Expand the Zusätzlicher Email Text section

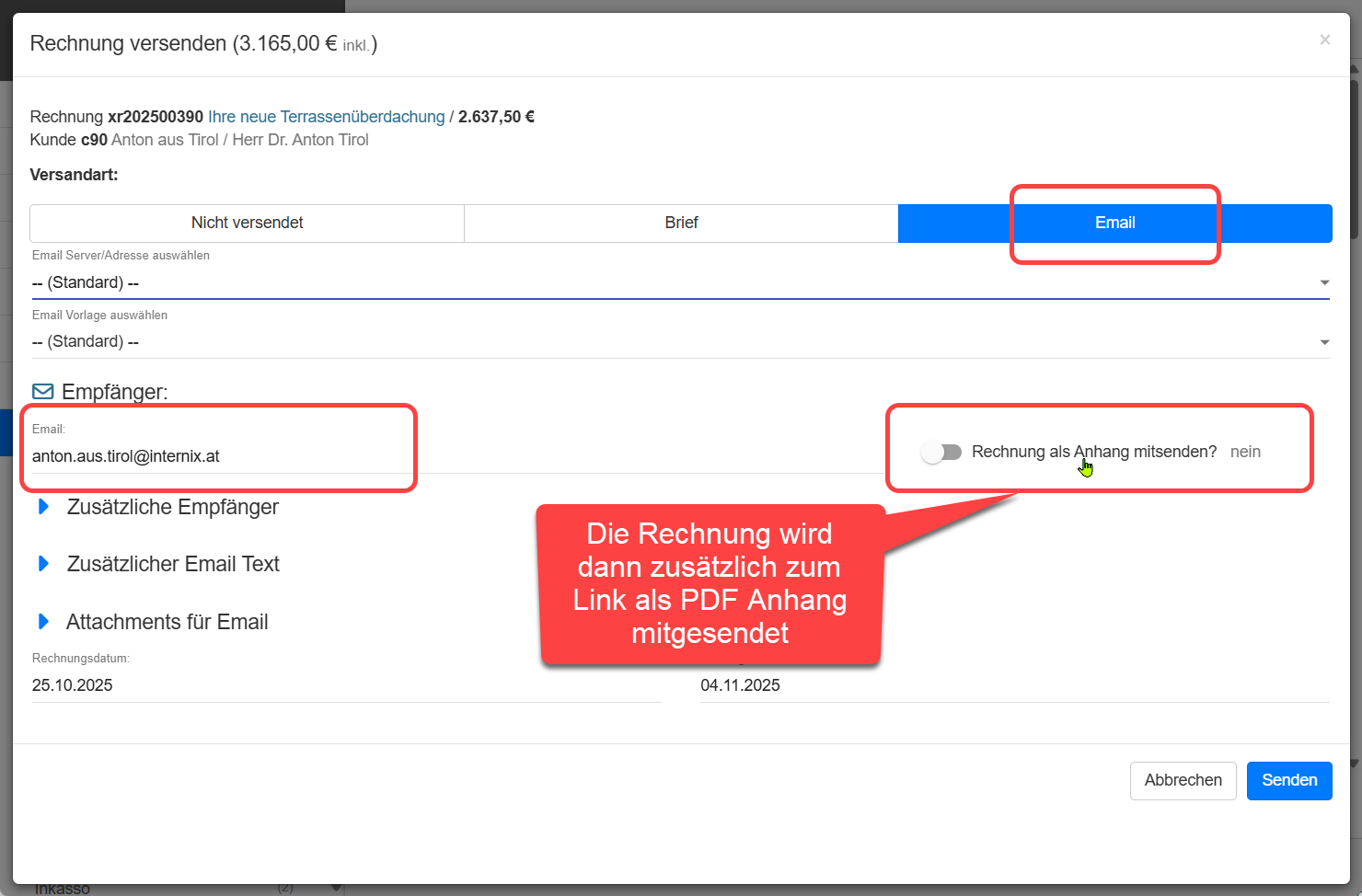(x=172, y=564)
